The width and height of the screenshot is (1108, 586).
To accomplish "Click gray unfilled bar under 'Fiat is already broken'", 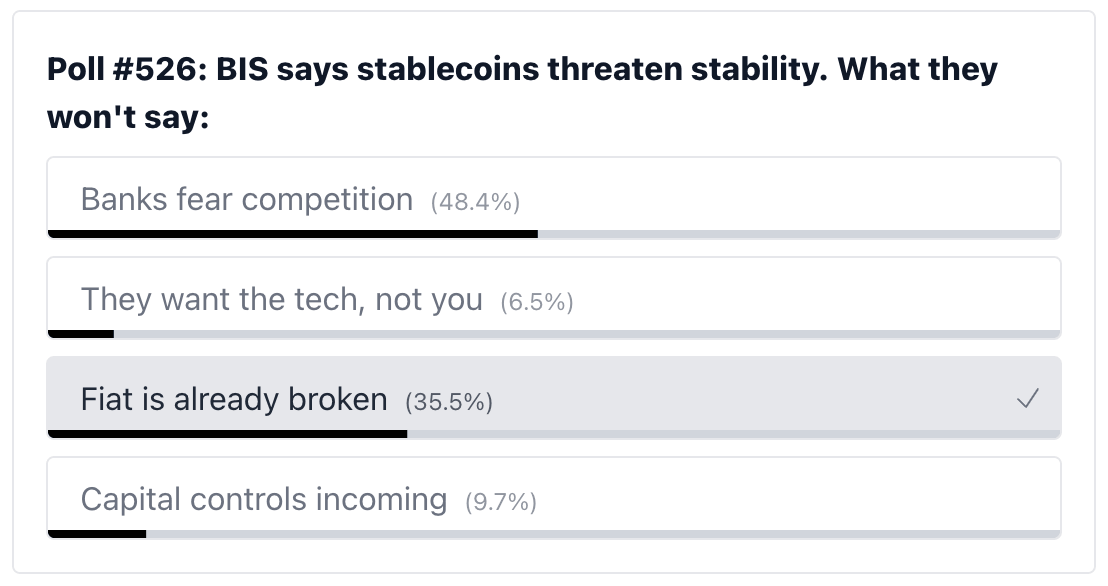I will coord(733,434).
